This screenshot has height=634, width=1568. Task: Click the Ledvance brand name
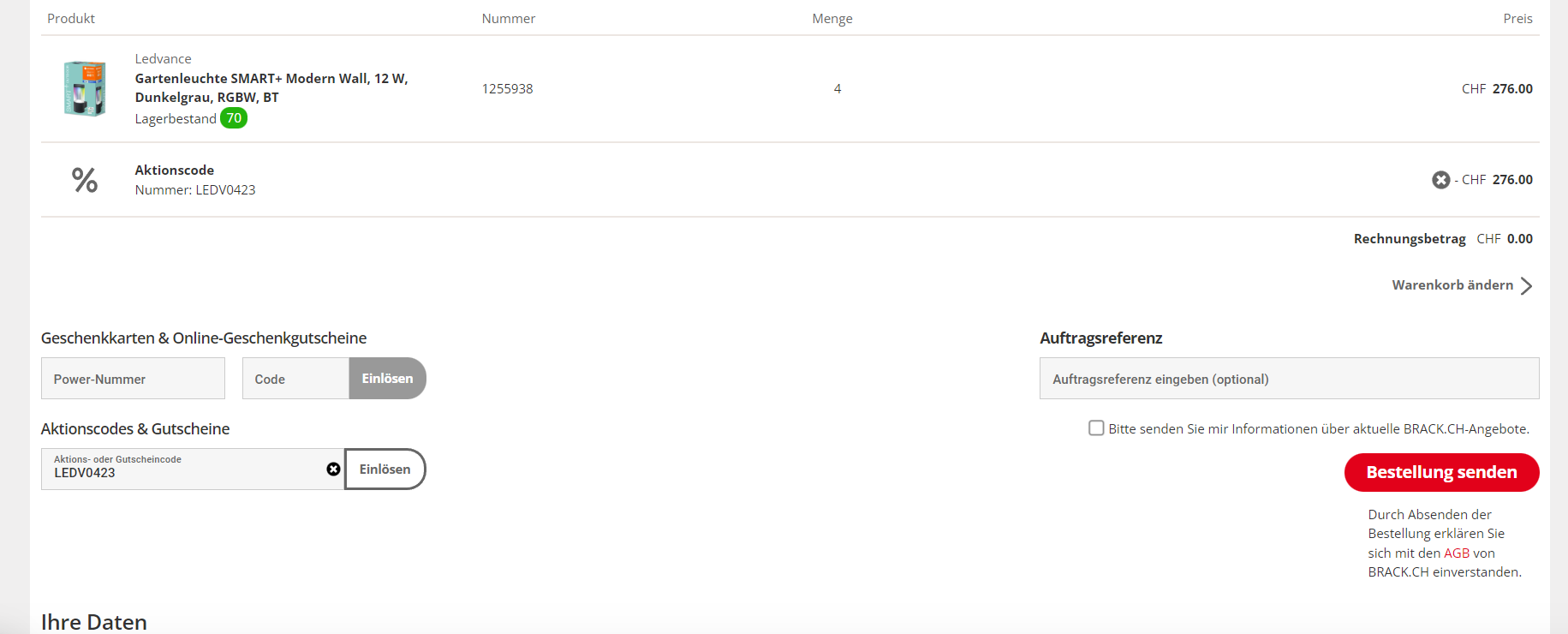[x=163, y=59]
